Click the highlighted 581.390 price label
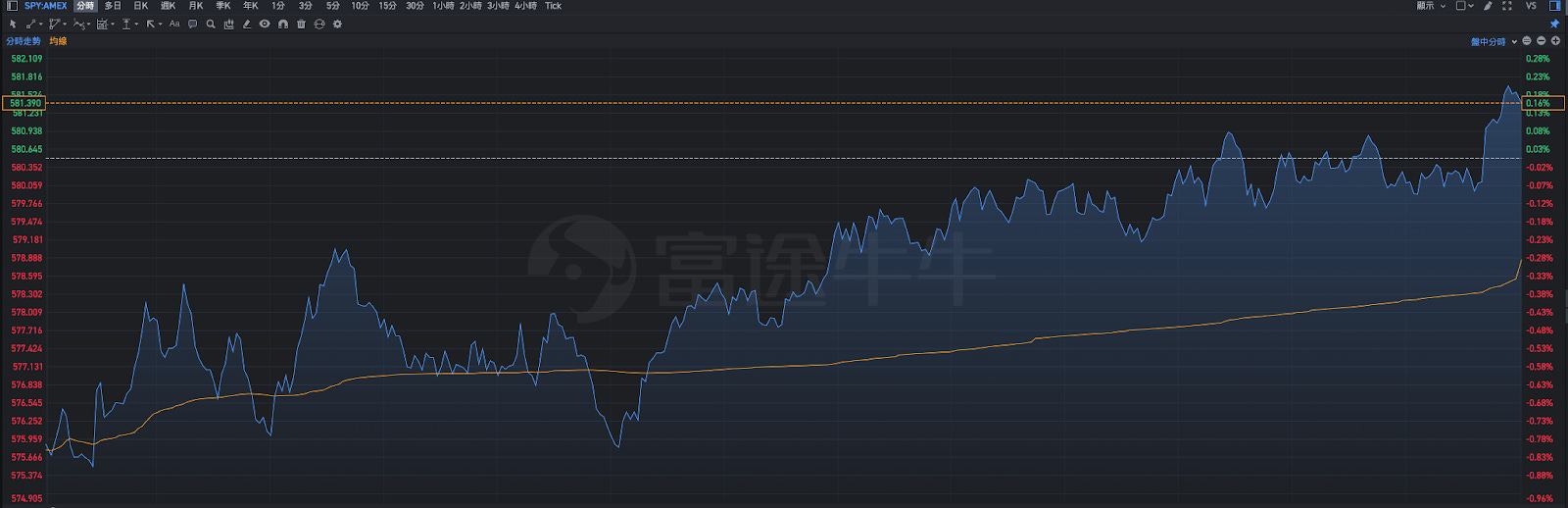 pos(24,103)
